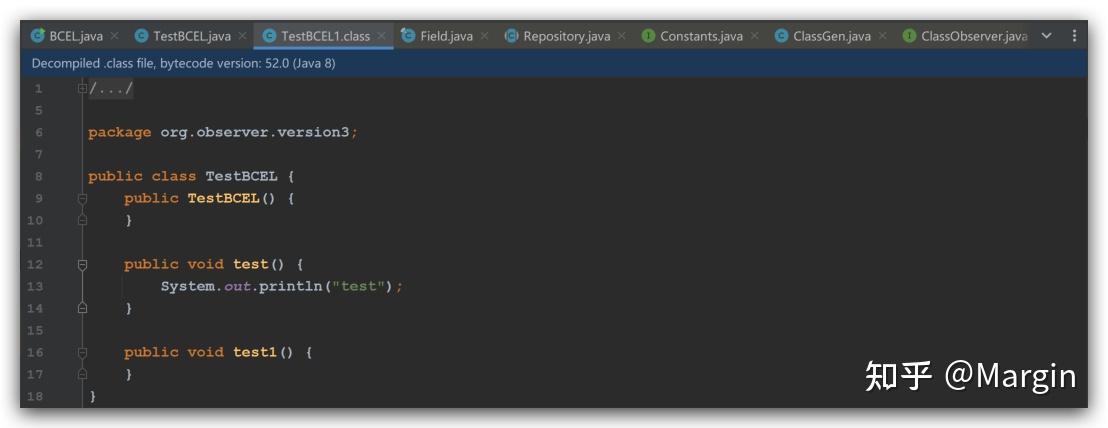The image size is (1108, 428).
Task: Go to the Repository.java tab
Action: click(566, 36)
